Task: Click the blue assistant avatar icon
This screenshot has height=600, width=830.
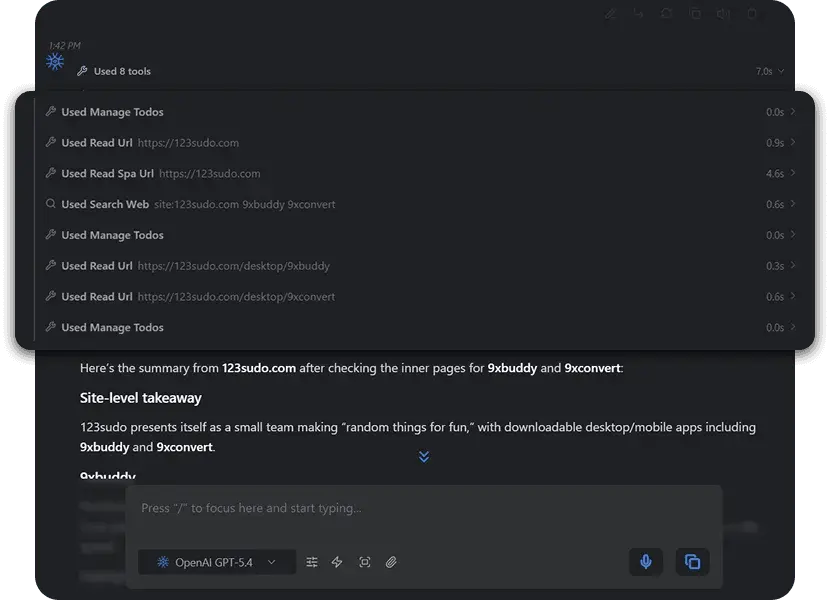Action: click(x=55, y=62)
